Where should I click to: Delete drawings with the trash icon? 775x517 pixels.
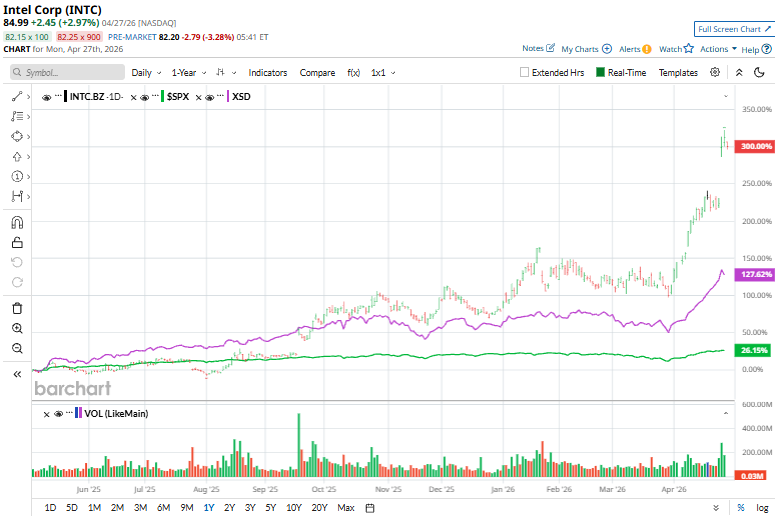pyautogui.click(x=17, y=308)
